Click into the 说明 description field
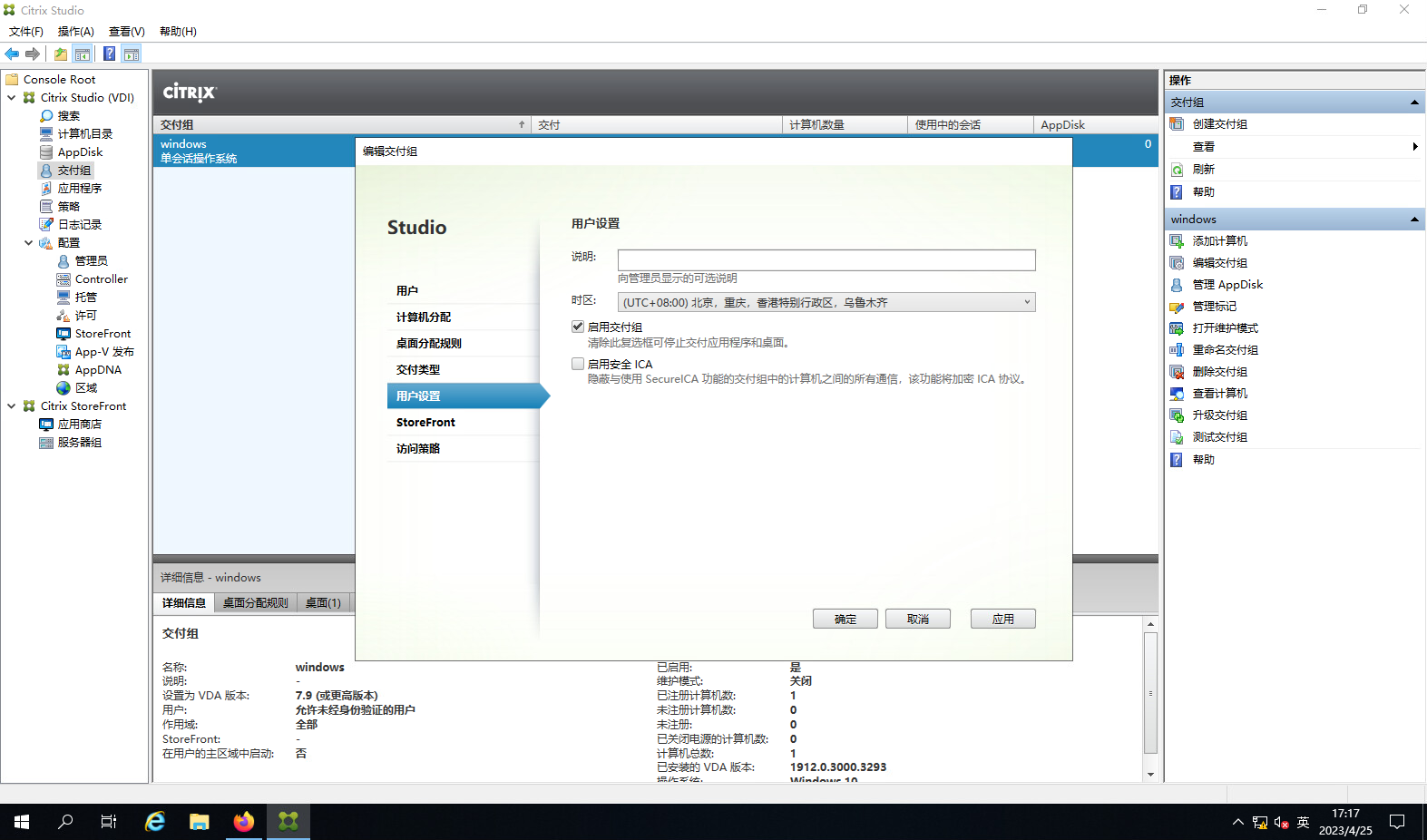 (x=826, y=260)
